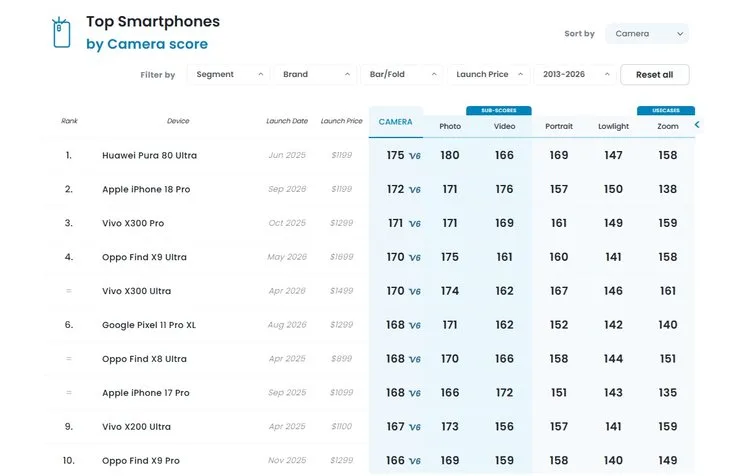
Task: Click the smartphone camera logo icon
Action: coord(61,32)
